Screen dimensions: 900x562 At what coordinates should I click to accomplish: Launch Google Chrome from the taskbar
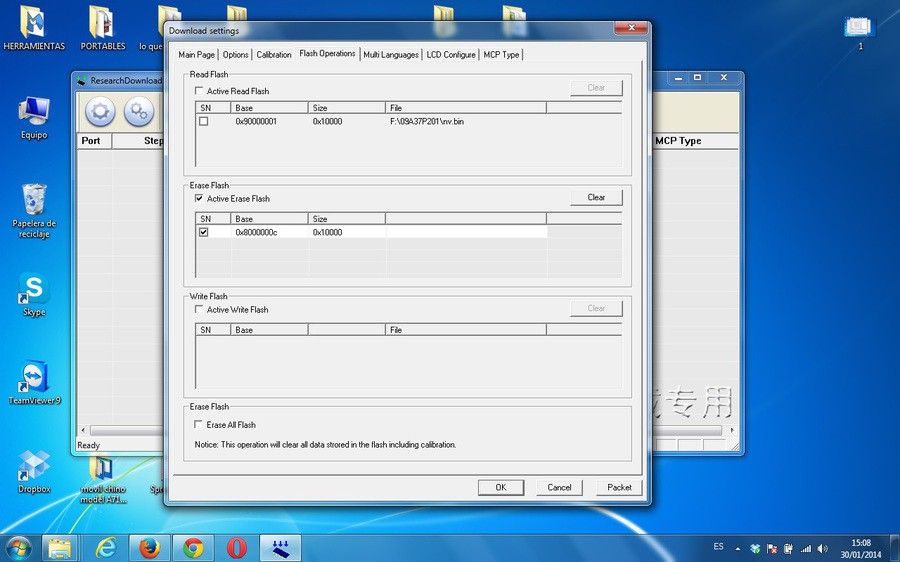pos(193,548)
